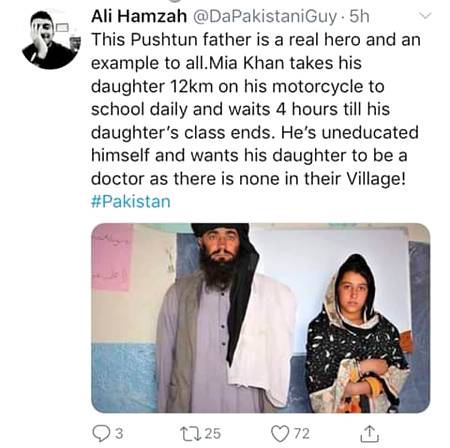Screen dimensions: 450x448
Task: Click the girl in the attached photo
Action: tap(357, 333)
